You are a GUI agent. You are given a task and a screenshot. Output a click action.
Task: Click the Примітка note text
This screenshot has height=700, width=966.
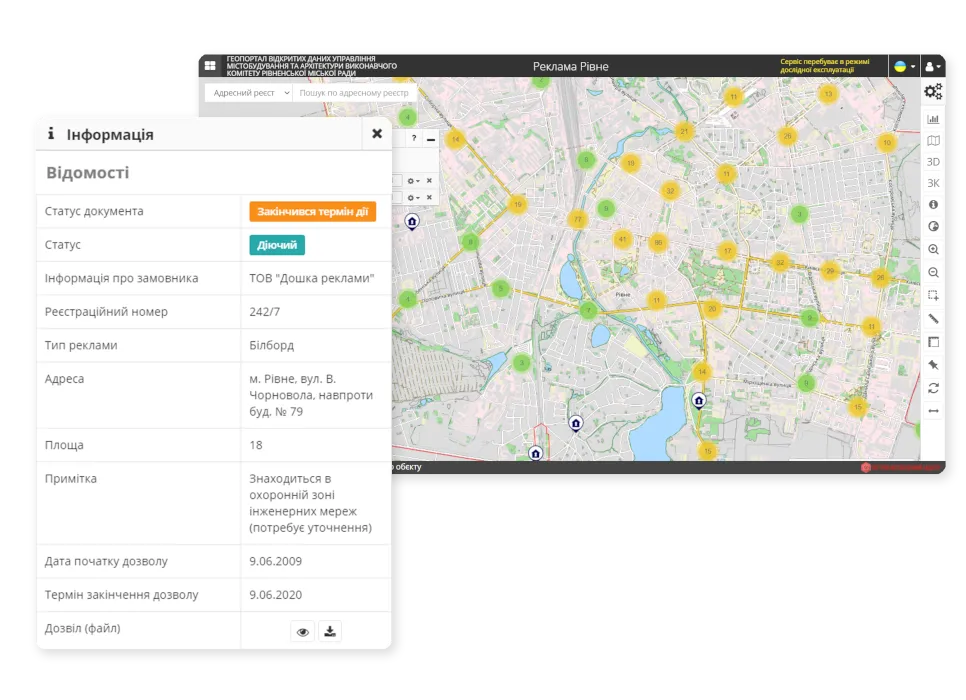(310, 503)
